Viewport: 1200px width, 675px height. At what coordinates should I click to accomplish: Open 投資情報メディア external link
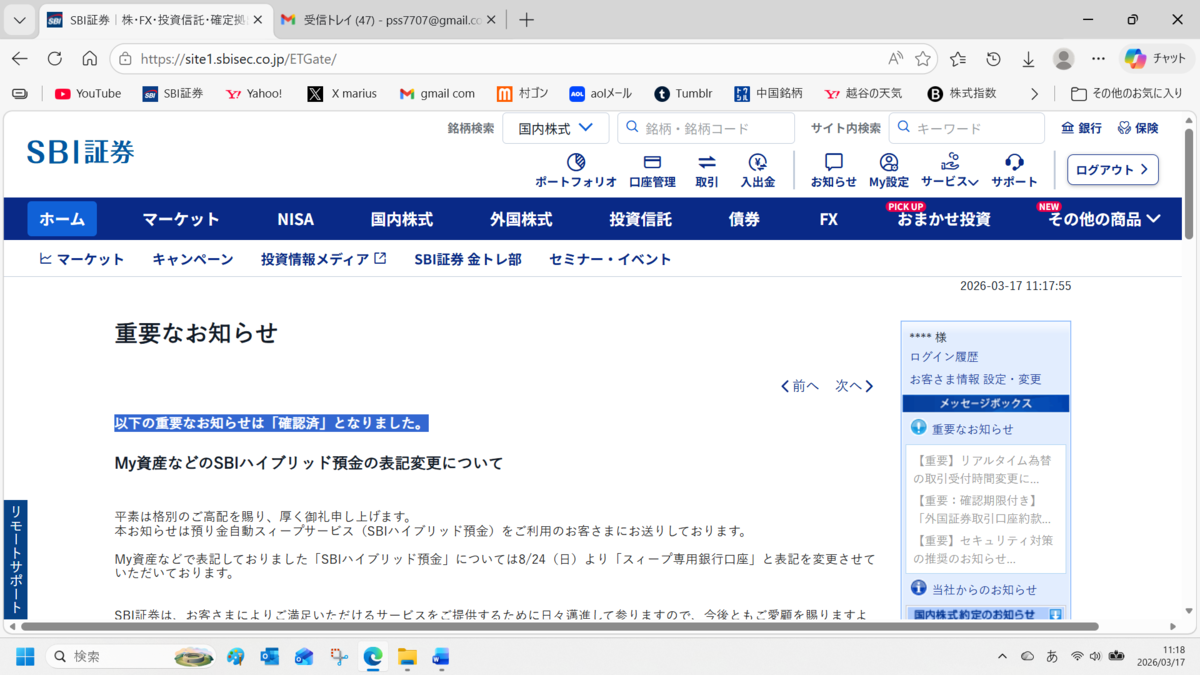point(323,259)
